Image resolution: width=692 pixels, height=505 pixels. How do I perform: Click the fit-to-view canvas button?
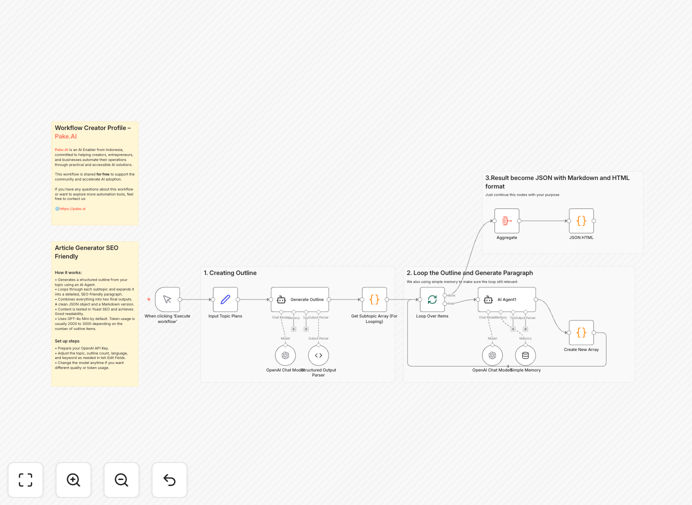(x=26, y=480)
